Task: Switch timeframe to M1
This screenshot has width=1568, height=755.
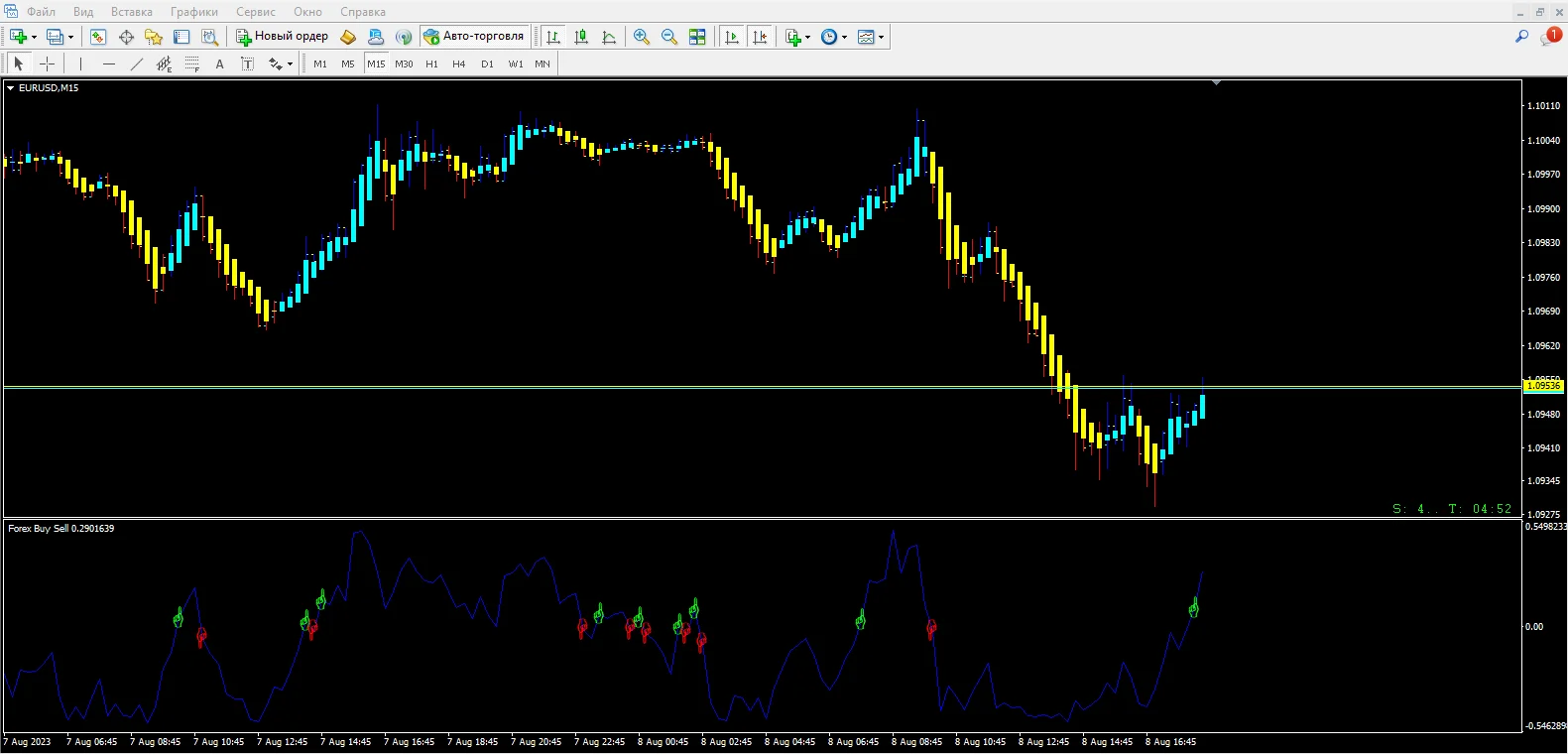Action: point(320,63)
